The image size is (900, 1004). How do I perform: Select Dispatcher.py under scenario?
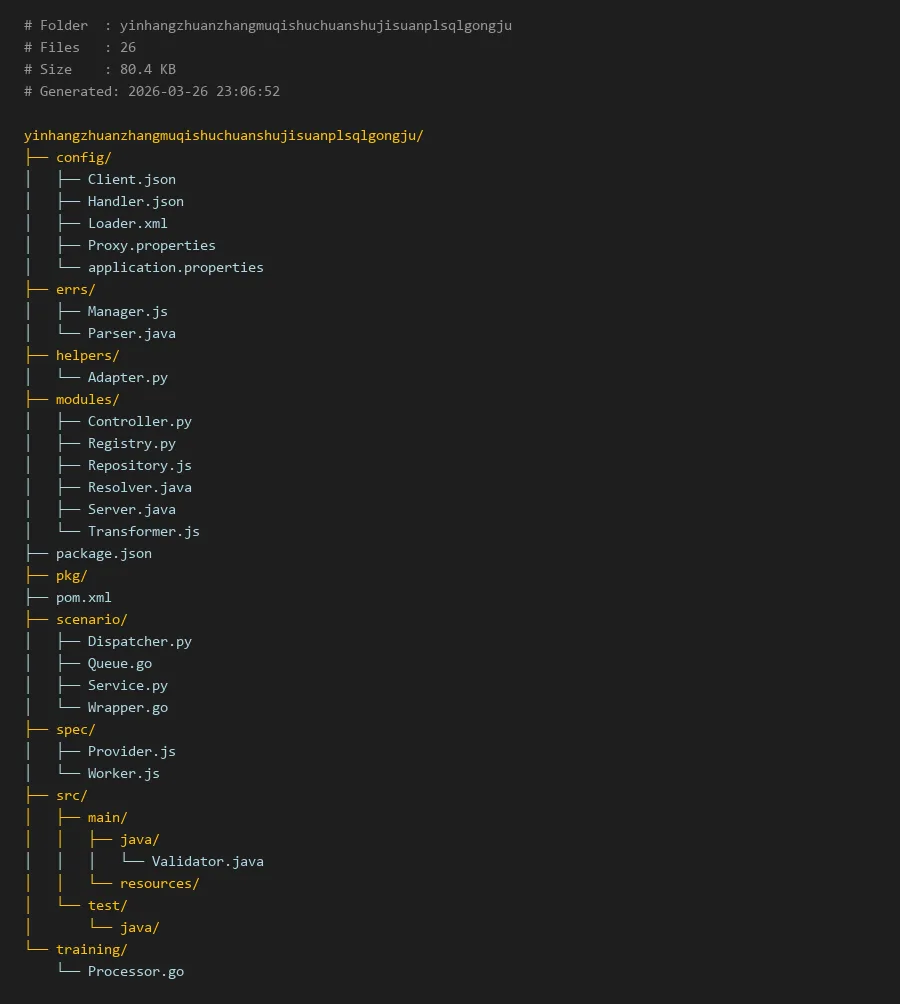pyautogui.click(x=139, y=642)
